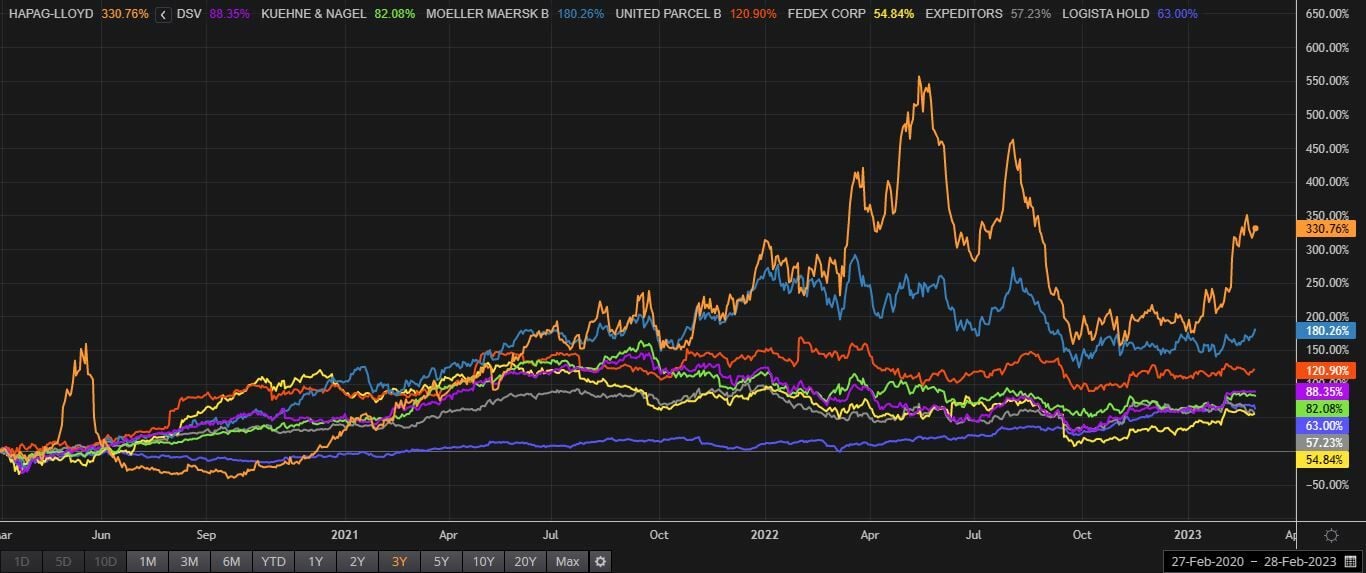Click the 2023 x-axis label
The image size is (1366, 573).
tap(1187, 535)
